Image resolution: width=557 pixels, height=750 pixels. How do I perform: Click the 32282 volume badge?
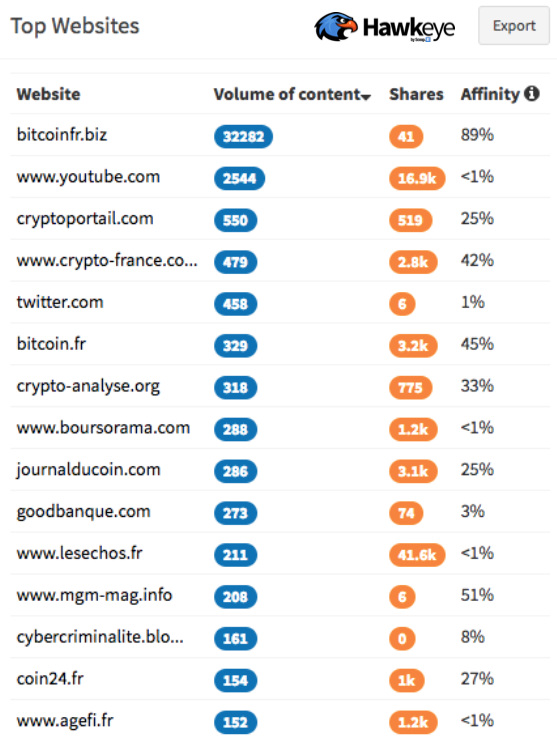(x=243, y=137)
